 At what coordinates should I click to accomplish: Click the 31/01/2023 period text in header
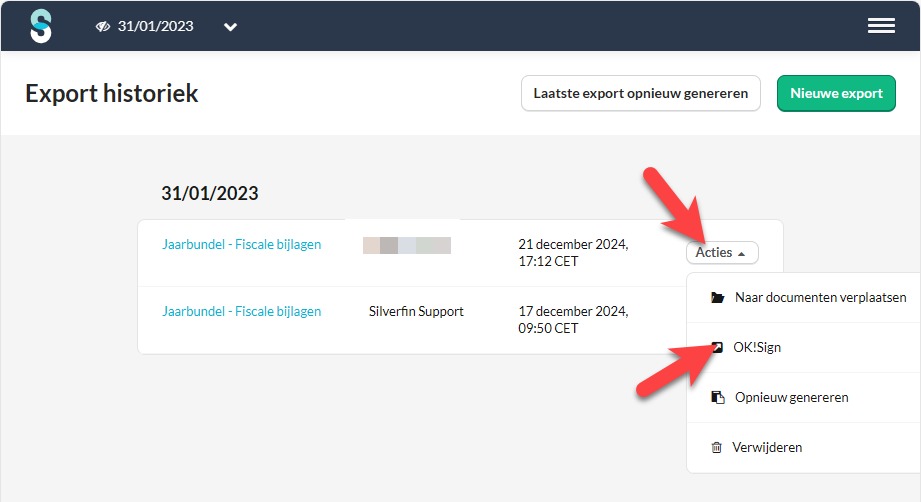[x=156, y=26]
